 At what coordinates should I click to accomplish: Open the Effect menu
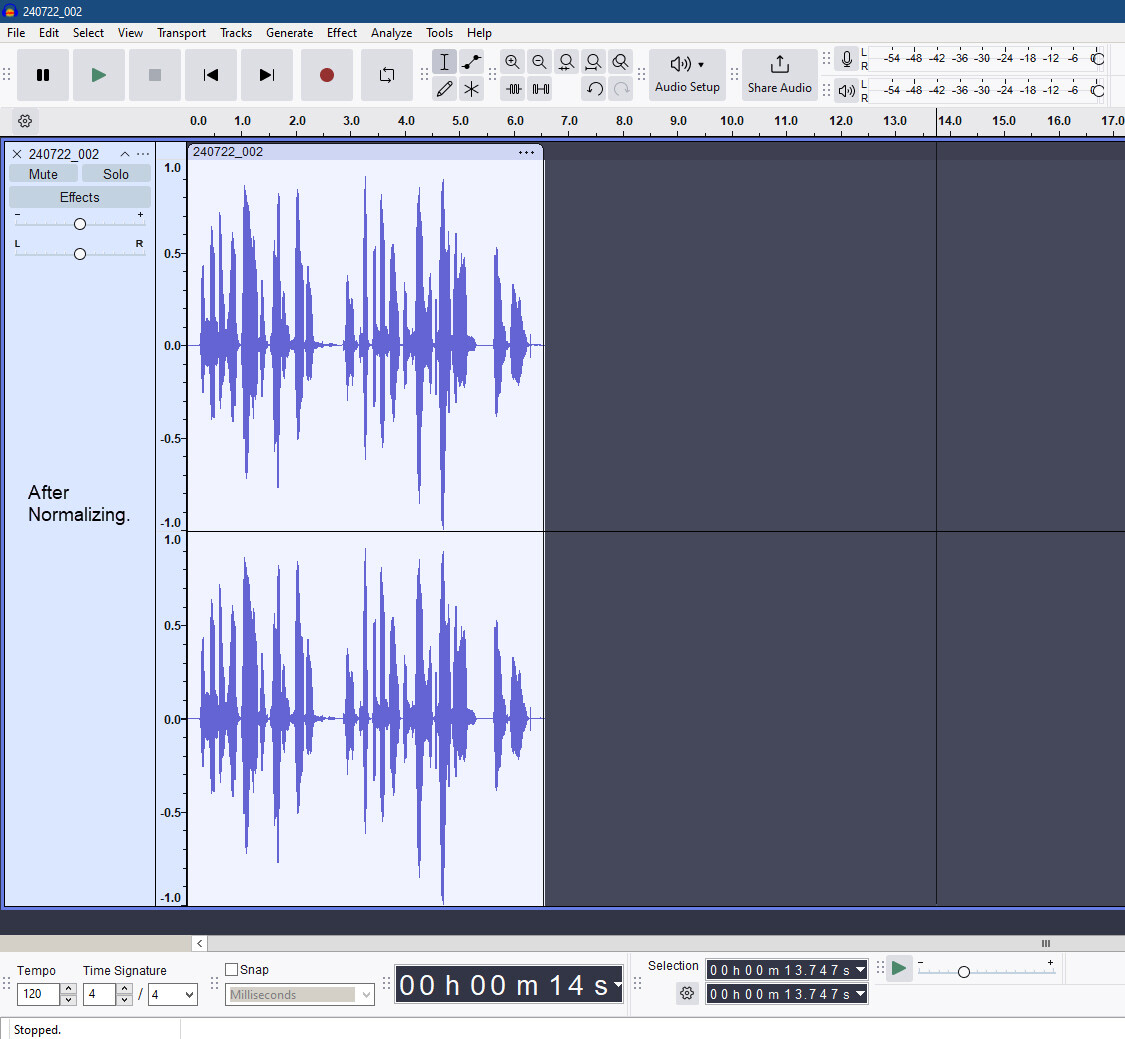point(341,33)
